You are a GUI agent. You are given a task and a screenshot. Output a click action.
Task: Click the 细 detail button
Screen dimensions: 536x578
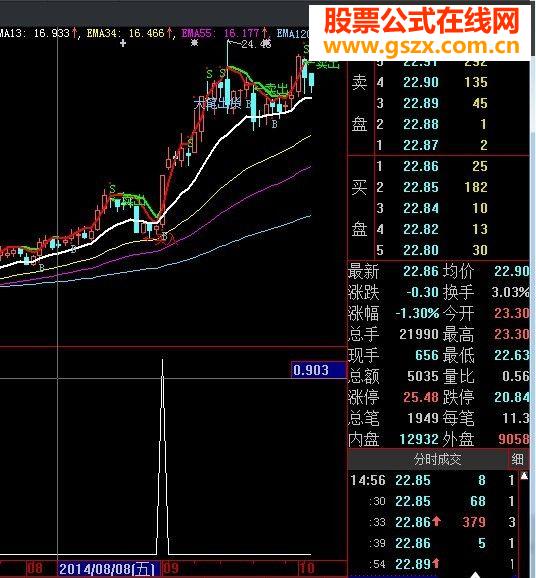click(518, 459)
